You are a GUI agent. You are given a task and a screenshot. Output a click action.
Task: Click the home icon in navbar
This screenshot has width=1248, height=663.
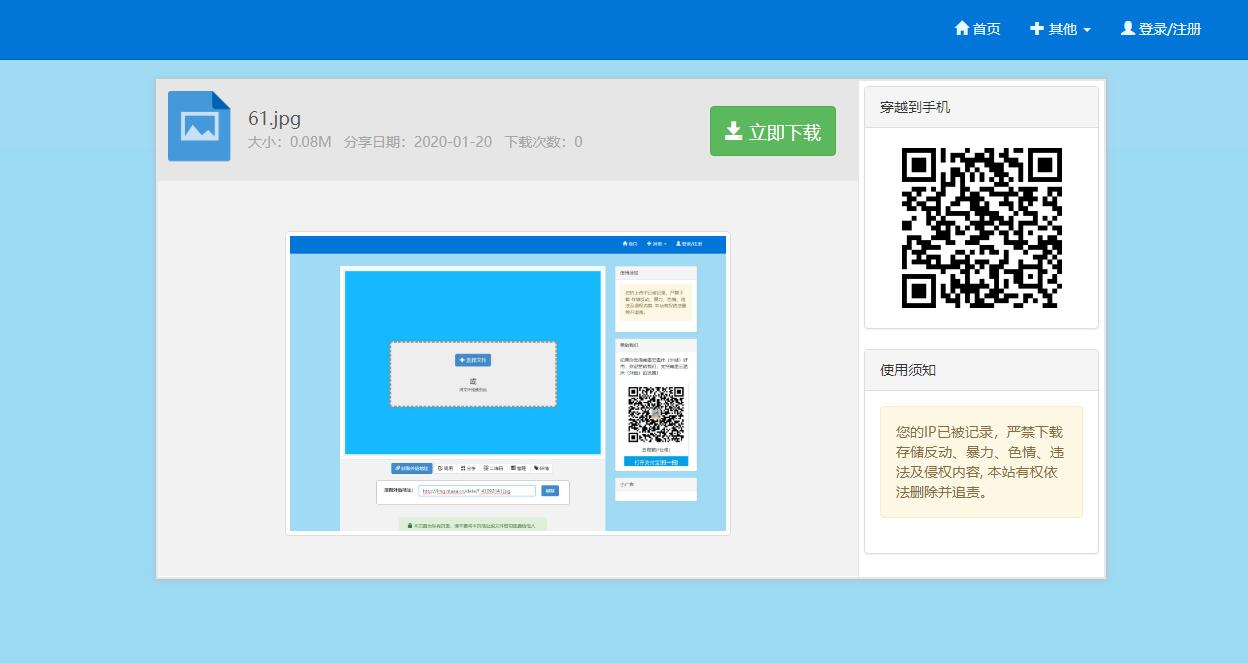(962, 29)
